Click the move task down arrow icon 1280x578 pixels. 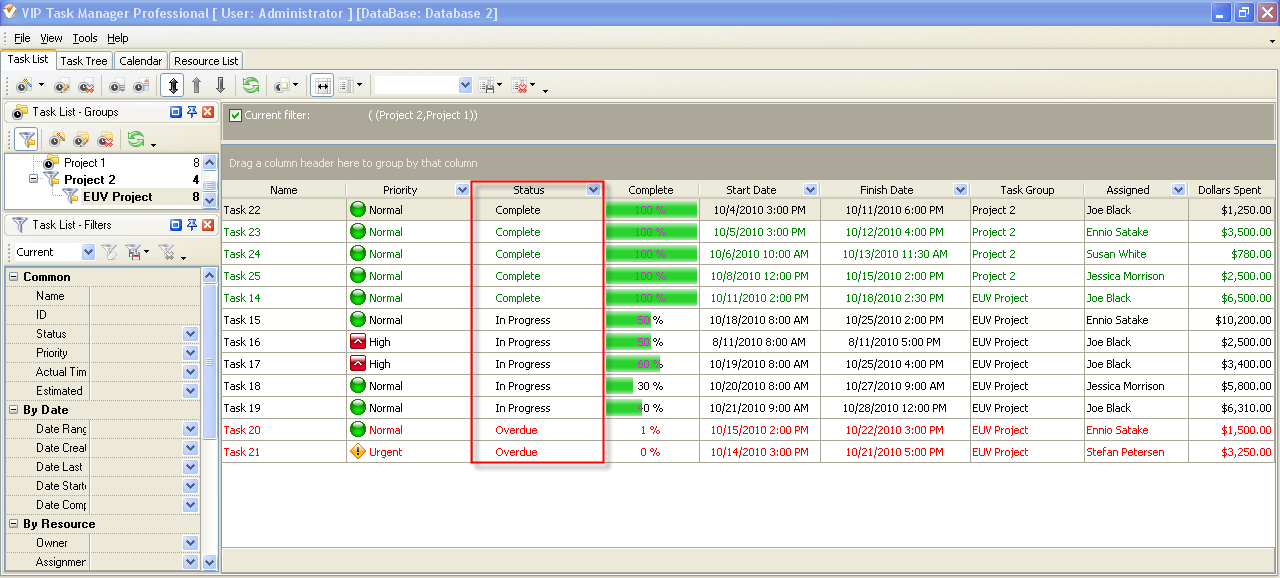point(221,86)
